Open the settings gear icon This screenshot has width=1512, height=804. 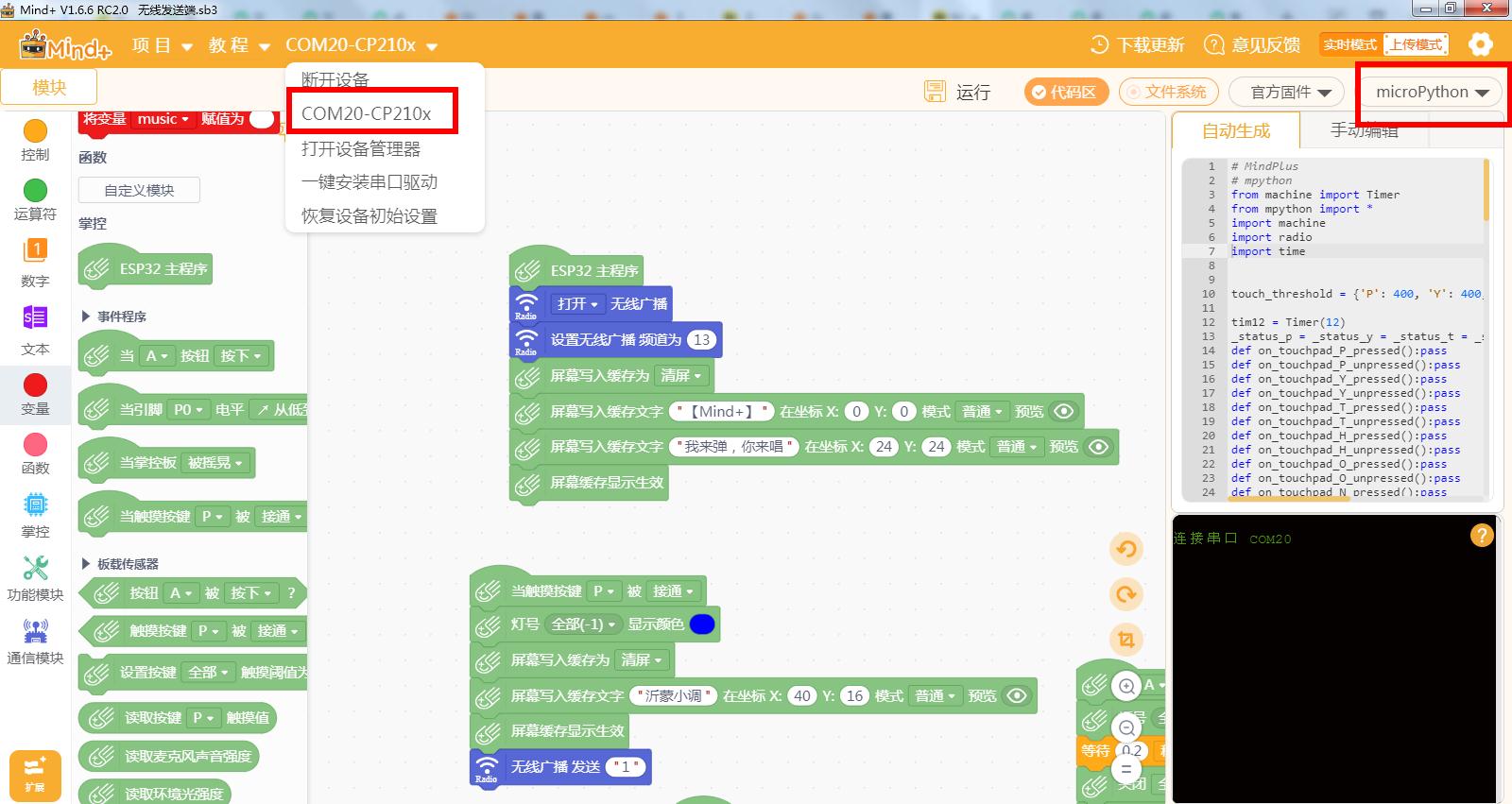(1480, 44)
